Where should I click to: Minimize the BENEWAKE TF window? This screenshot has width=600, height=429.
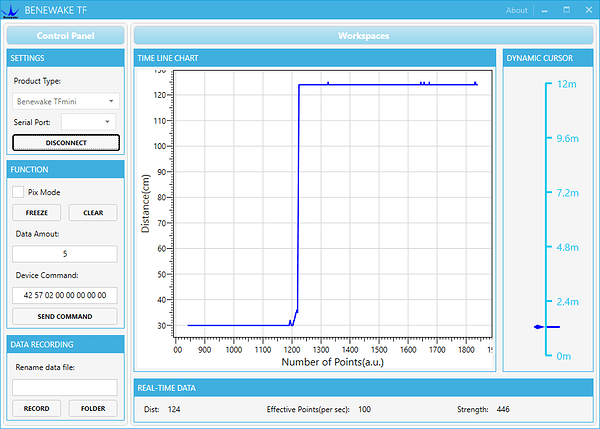545,11
